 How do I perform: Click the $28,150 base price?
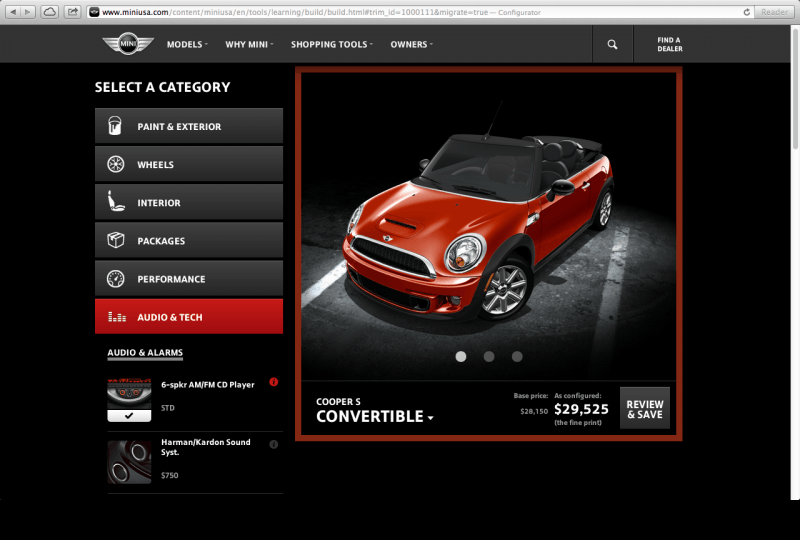(x=534, y=411)
